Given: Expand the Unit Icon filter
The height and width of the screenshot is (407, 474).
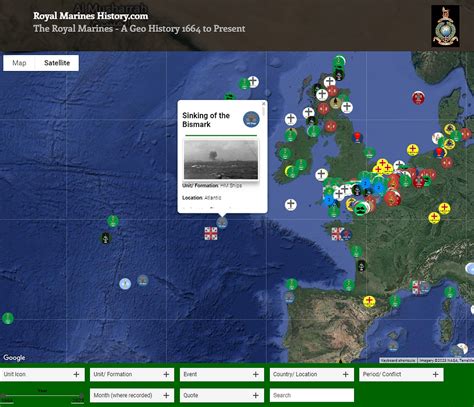Looking at the screenshot, I should tap(42, 374).
